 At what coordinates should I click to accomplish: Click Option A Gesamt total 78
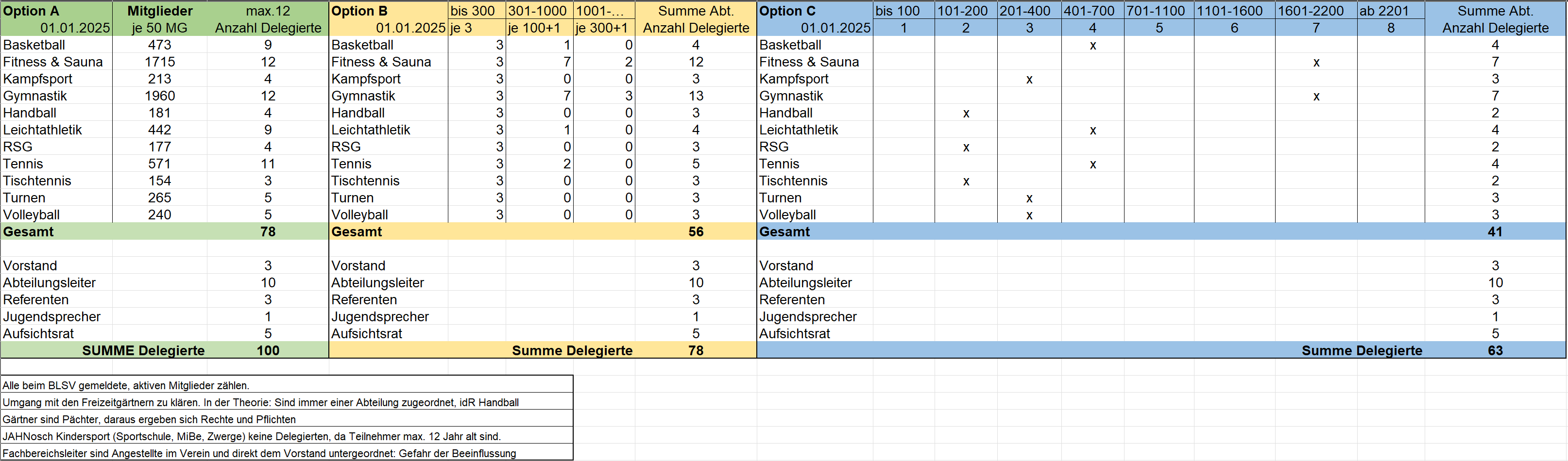tap(268, 232)
